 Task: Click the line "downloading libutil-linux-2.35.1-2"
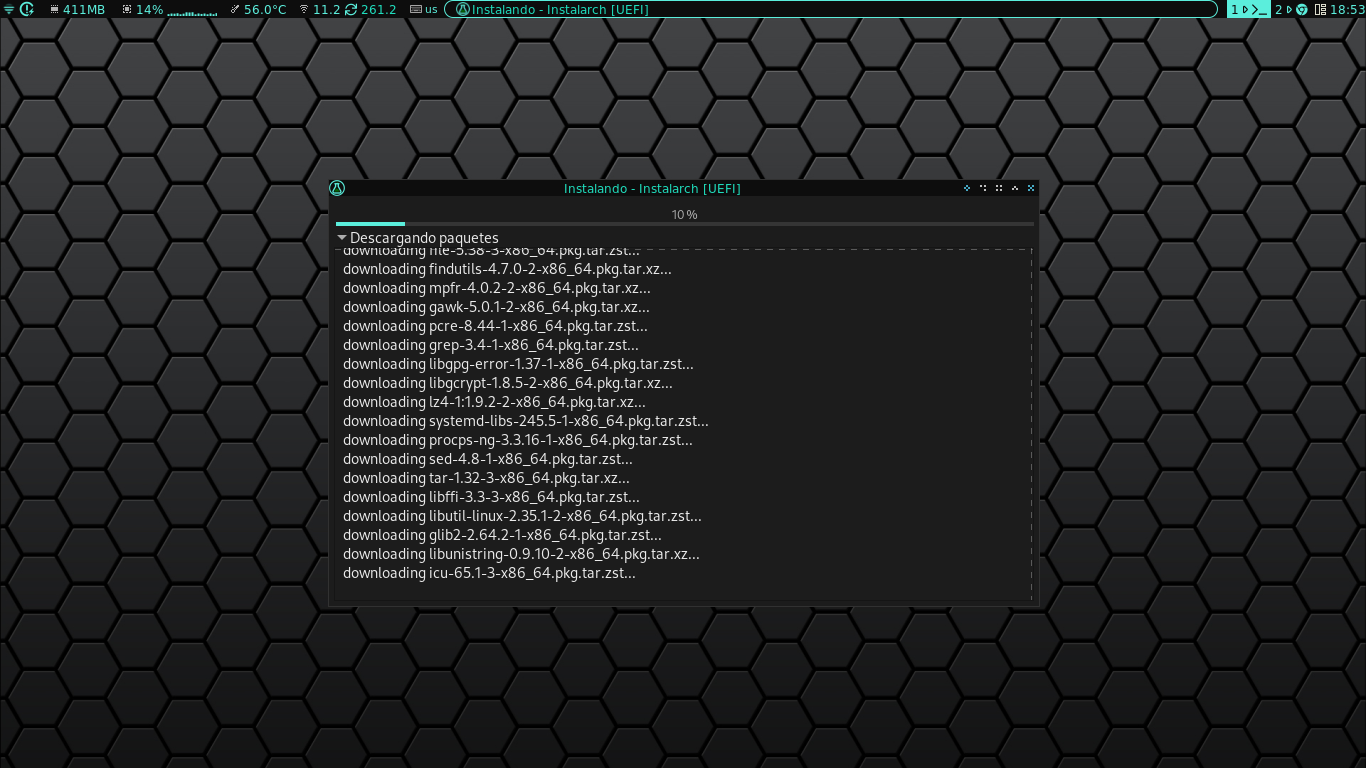[x=522, y=516]
